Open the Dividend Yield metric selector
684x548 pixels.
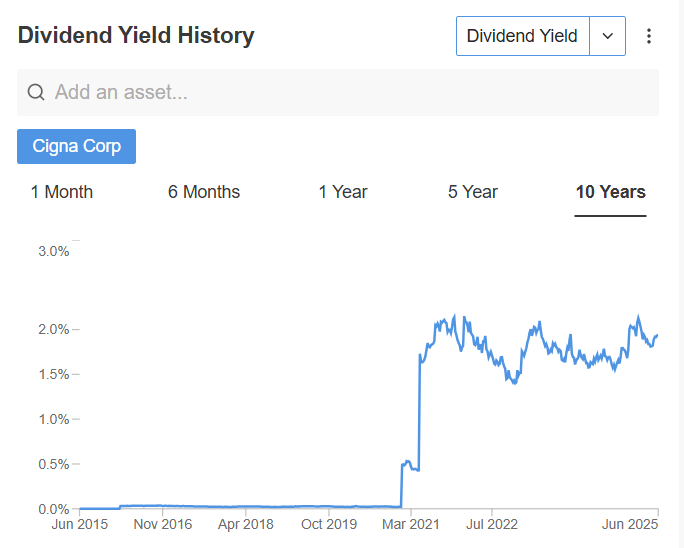(x=523, y=36)
